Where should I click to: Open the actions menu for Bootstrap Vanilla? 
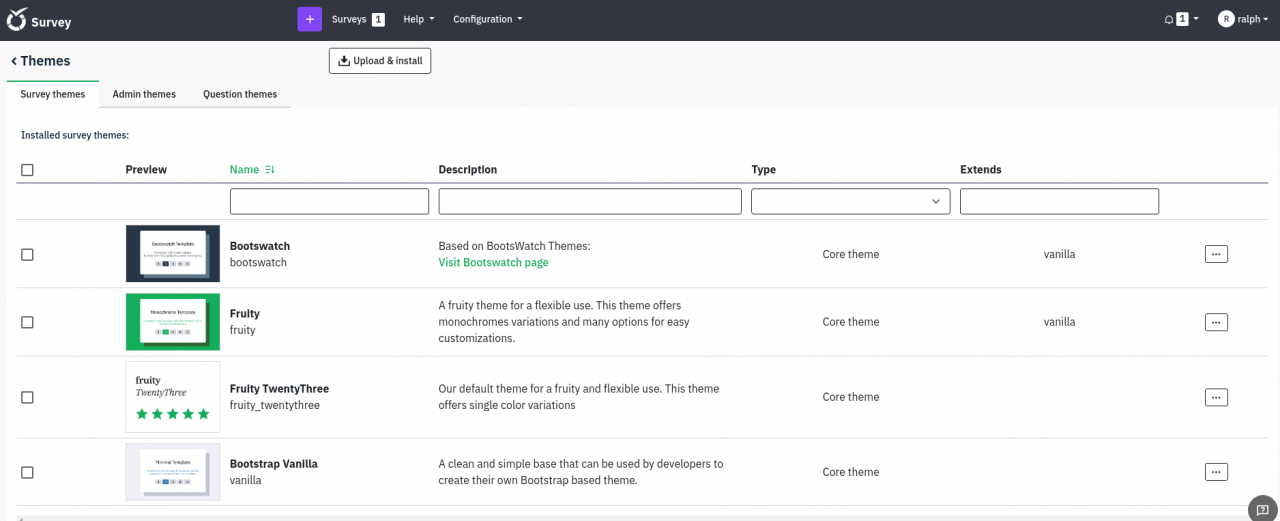(x=1216, y=472)
